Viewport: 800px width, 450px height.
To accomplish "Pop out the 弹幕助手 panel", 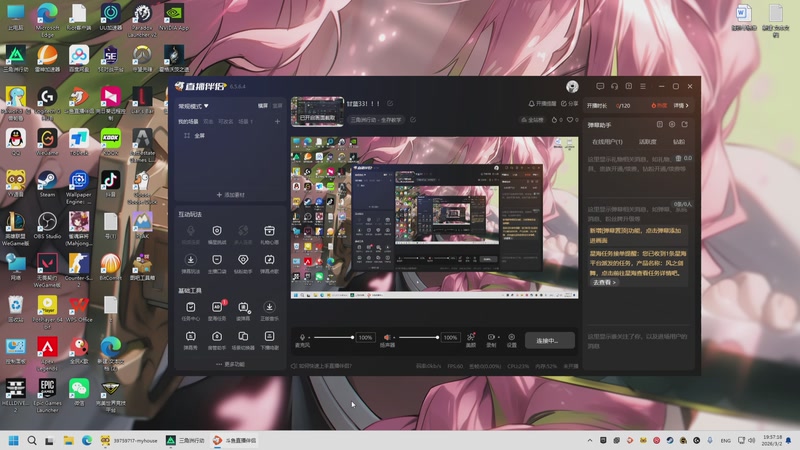I will [x=684, y=124].
